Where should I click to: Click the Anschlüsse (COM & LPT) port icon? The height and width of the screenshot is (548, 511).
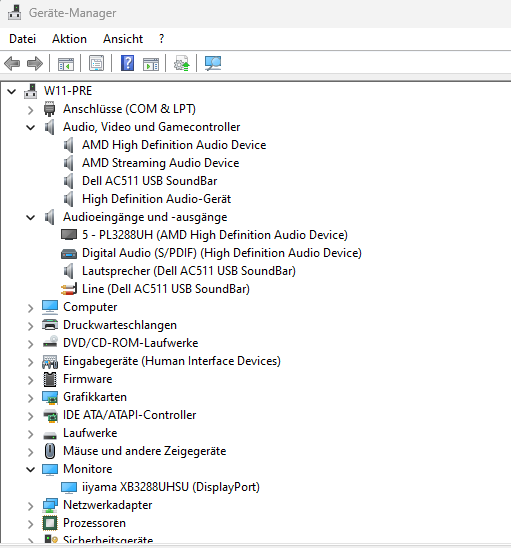pyautogui.click(x=50, y=109)
